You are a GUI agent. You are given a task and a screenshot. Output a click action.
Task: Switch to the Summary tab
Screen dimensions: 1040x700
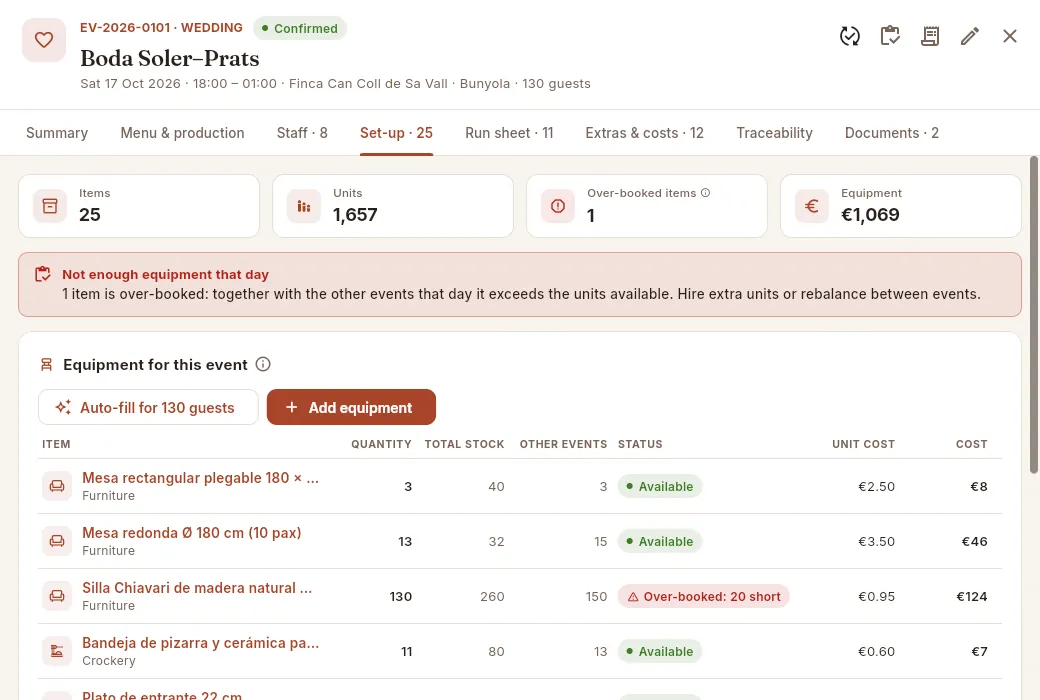point(57,133)
